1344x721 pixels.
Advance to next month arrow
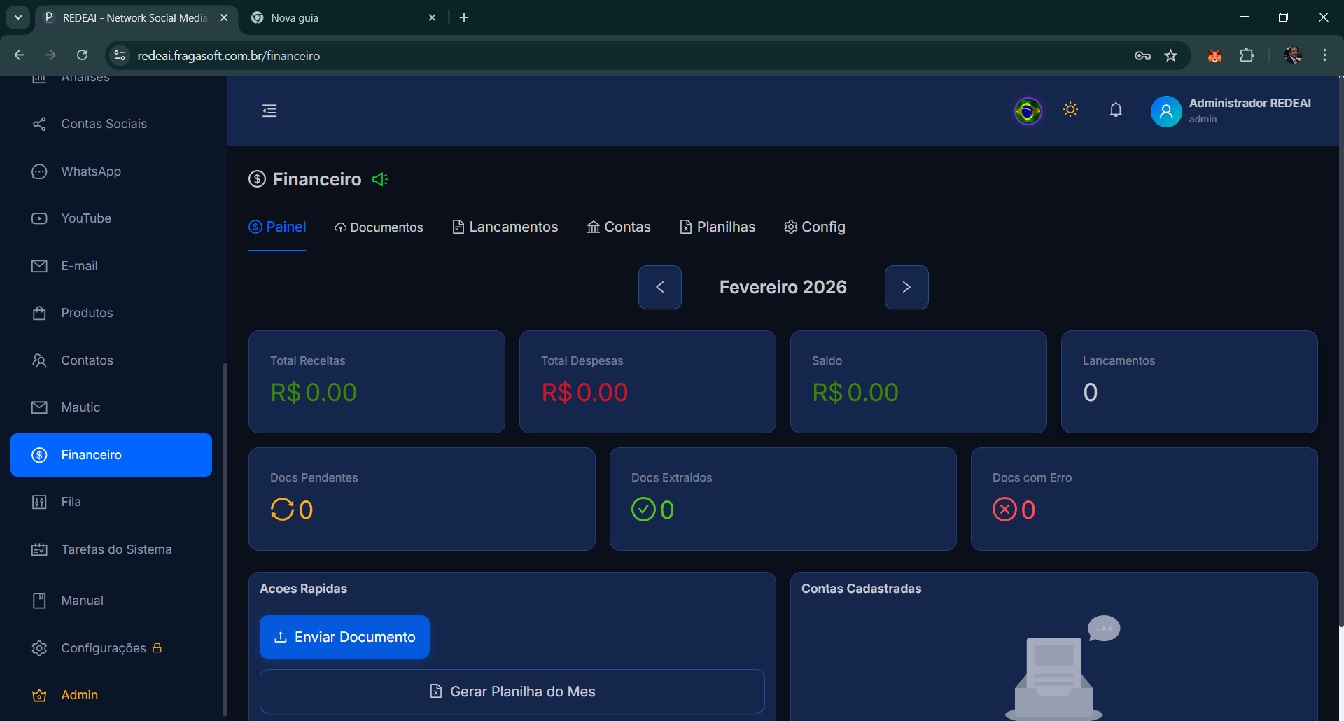pyautogui.click(x=906, y=287)
